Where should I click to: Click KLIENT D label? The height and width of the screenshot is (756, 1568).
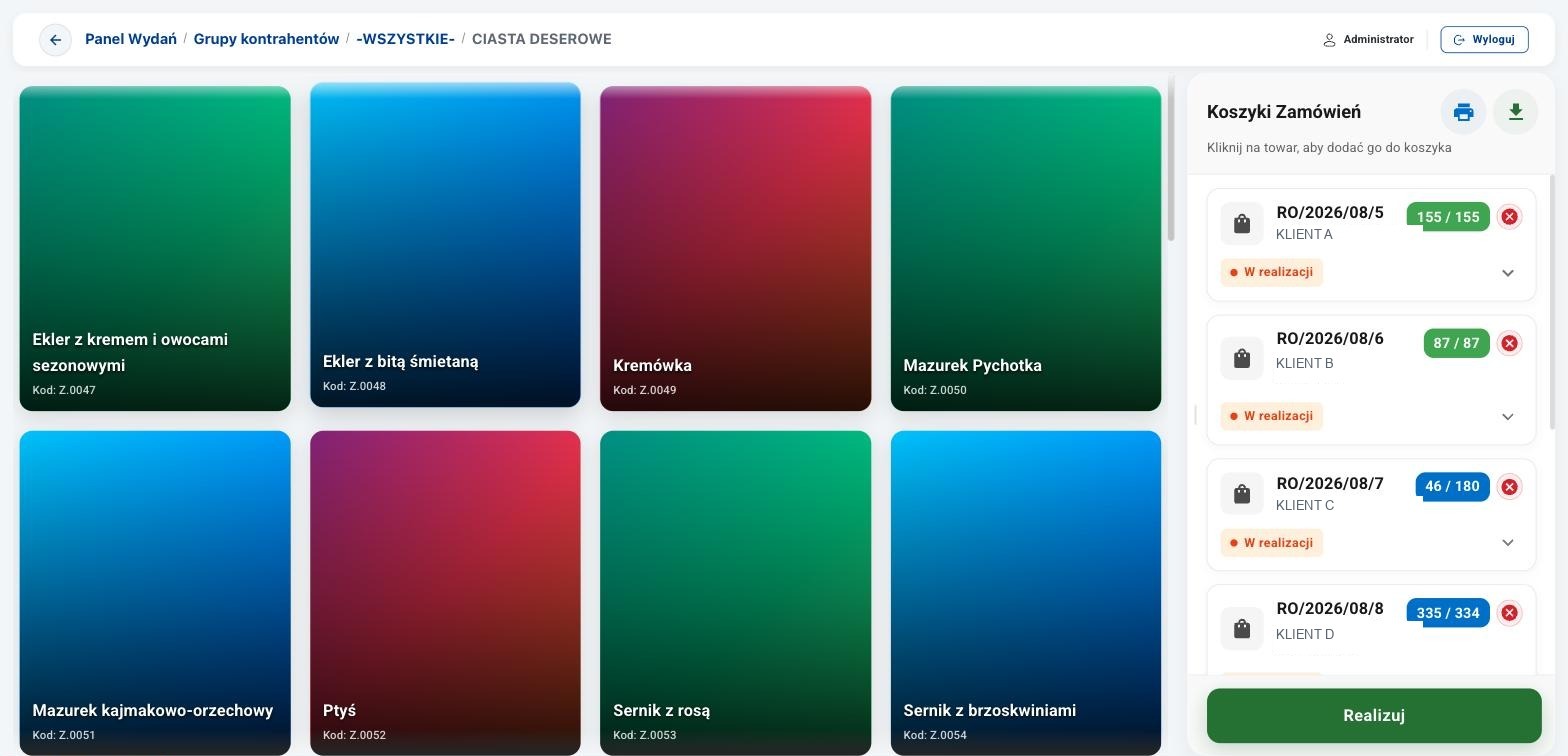point(1305,634)
